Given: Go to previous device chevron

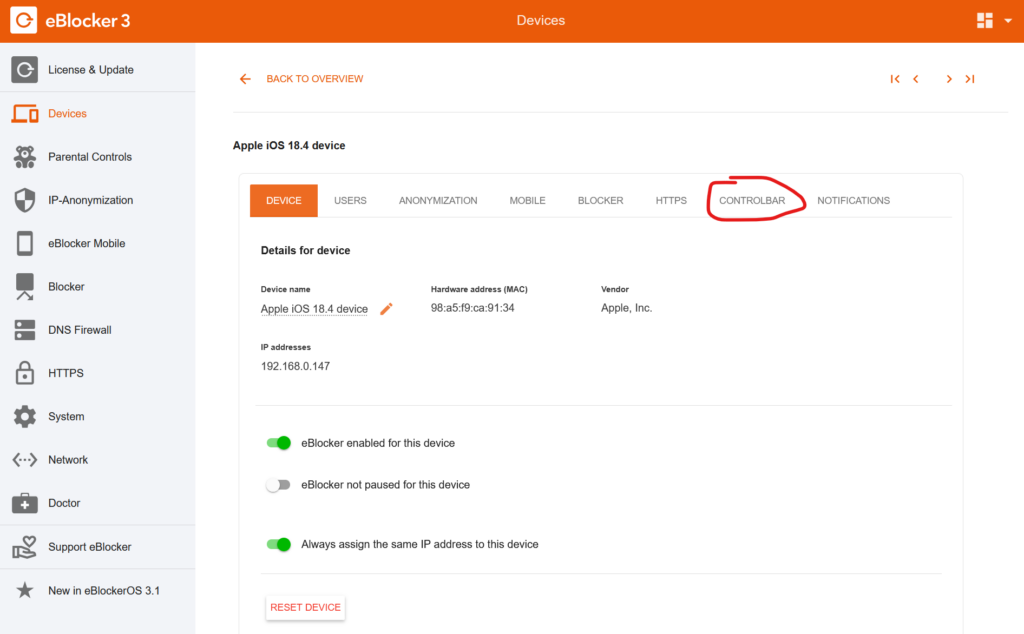Looking at the screenshot, I should 916,79.
